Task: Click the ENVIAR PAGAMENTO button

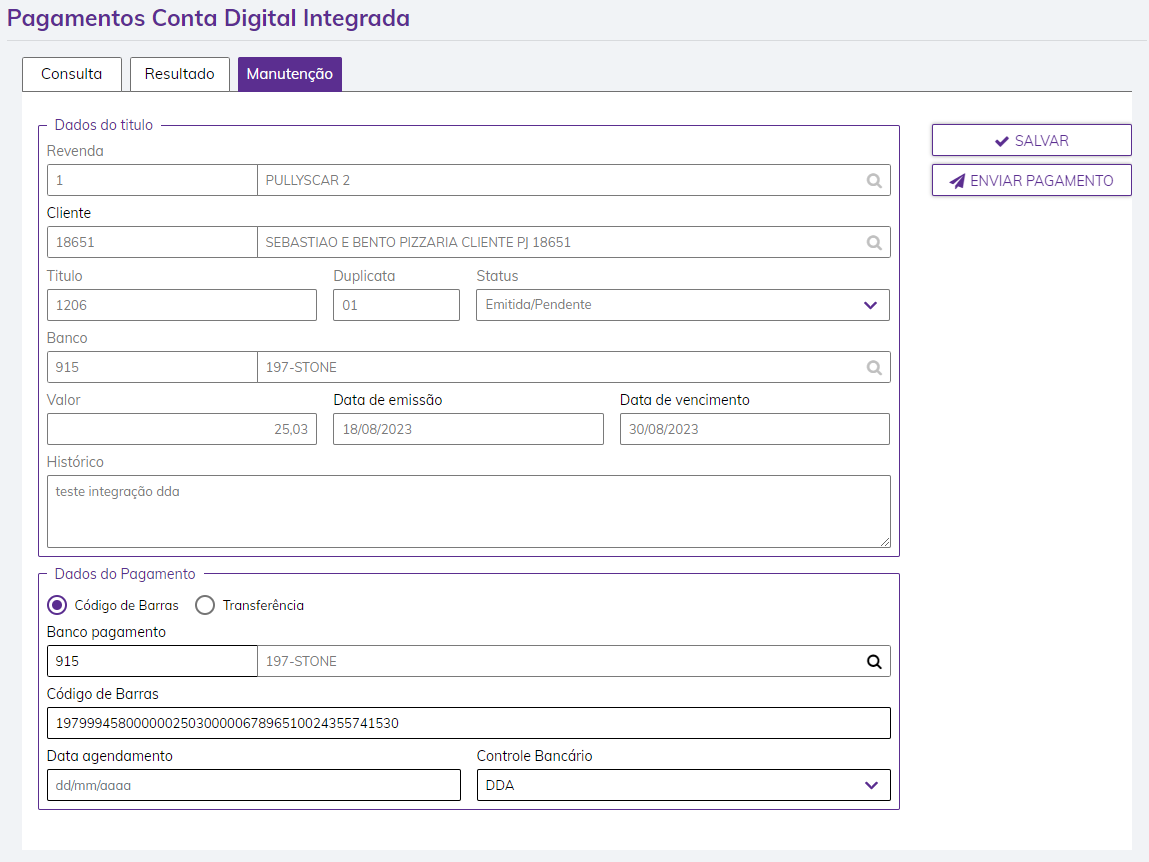Action: (1031, 181)
